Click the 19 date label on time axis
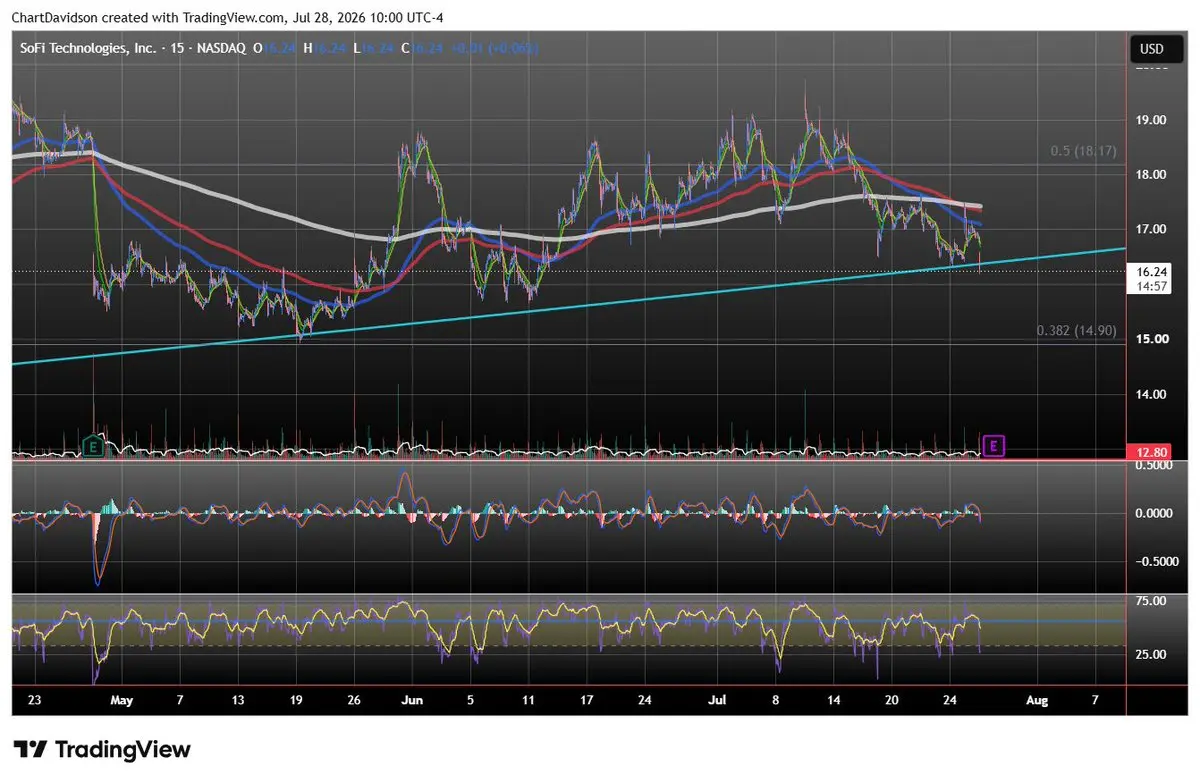The height and width of the screenshot is (783, 1200). coord(298,700)
